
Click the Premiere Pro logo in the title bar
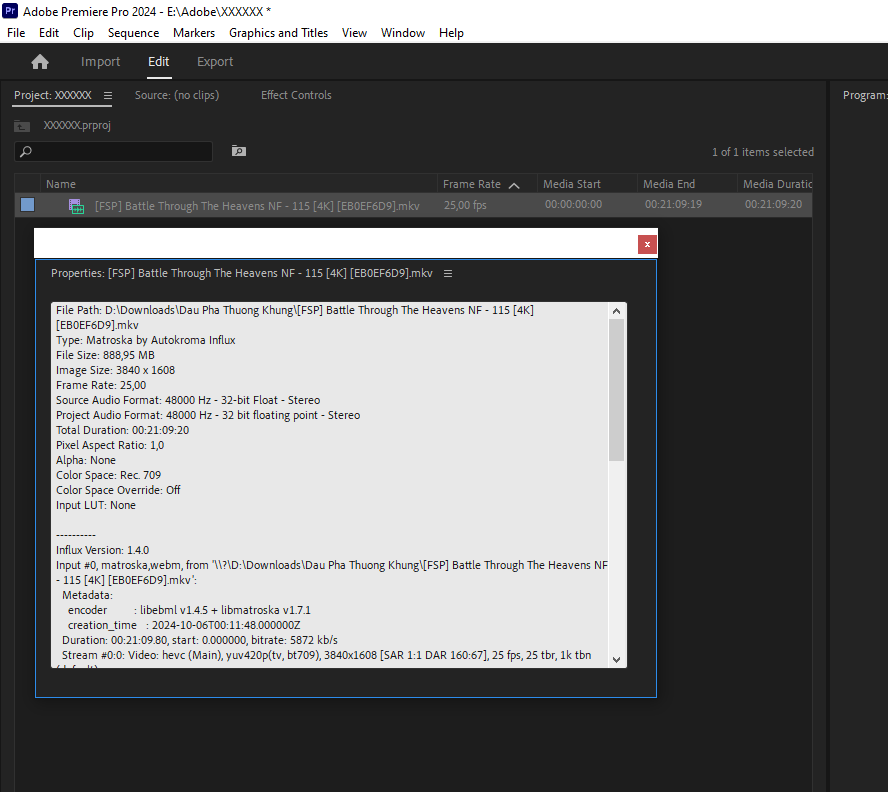tap(11, 11)
